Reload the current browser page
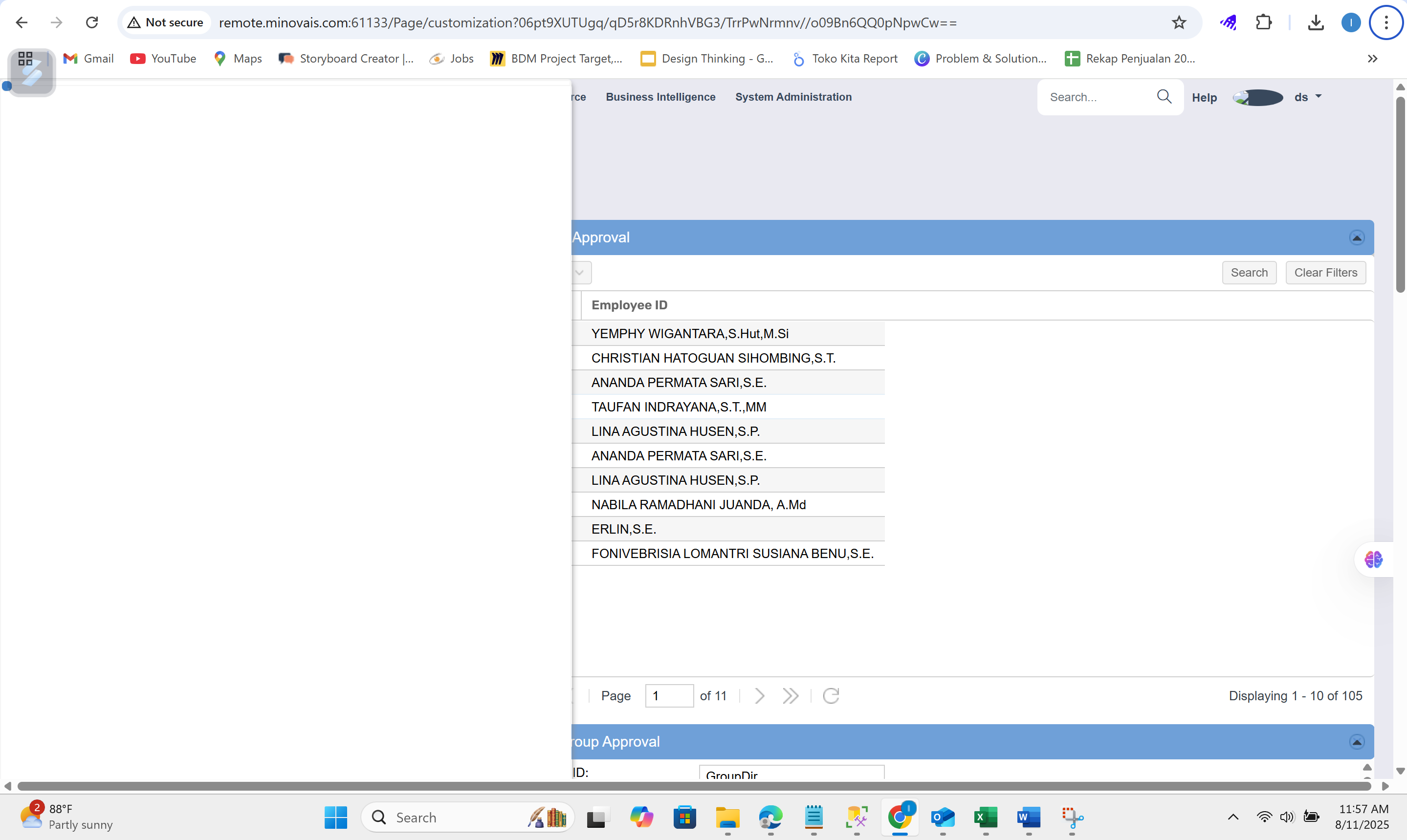This screenshot has width=1407, height=840. [x=92, y=22]
